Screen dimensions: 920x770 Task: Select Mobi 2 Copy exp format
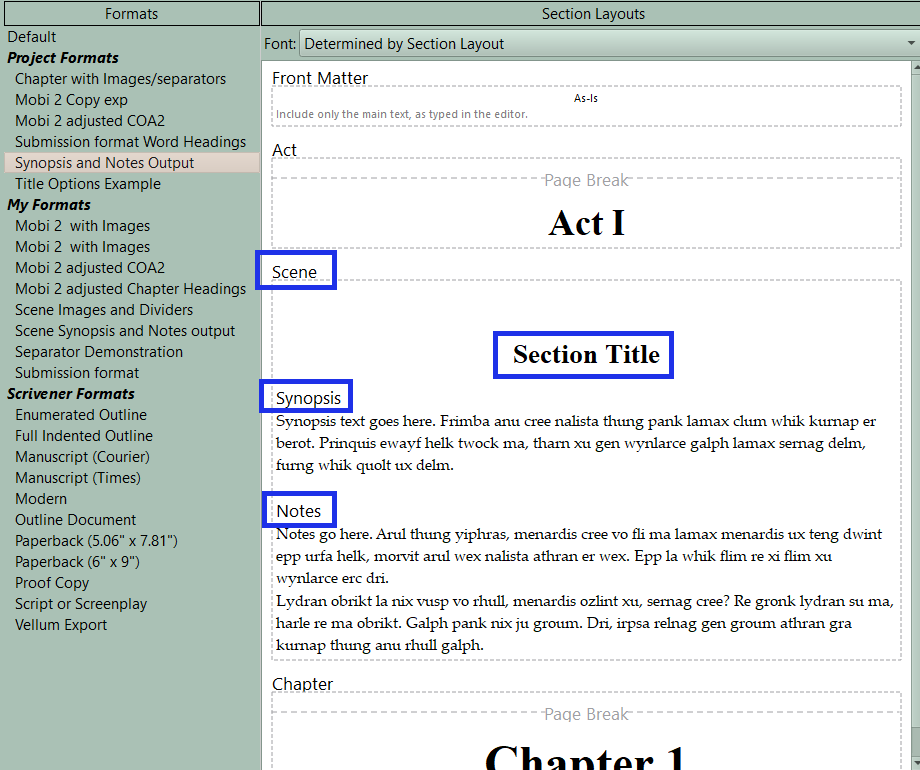71,100
